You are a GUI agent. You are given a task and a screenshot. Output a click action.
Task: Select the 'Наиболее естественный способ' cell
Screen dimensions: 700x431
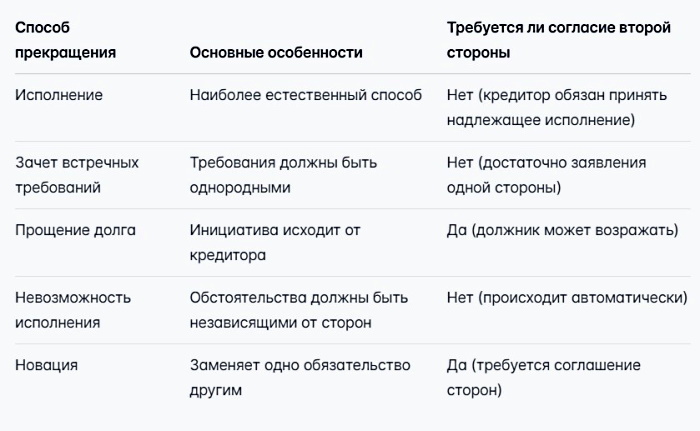(306, 95)
